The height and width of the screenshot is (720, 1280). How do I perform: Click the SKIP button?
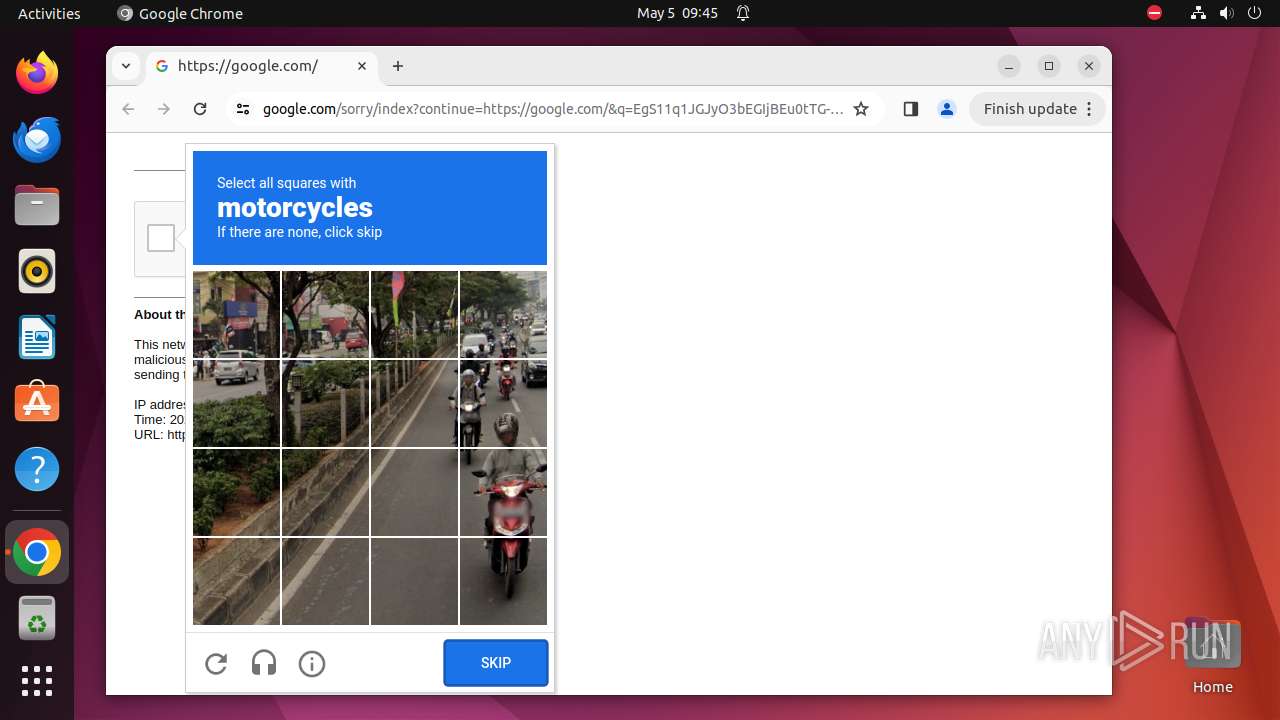coord(496,663)
